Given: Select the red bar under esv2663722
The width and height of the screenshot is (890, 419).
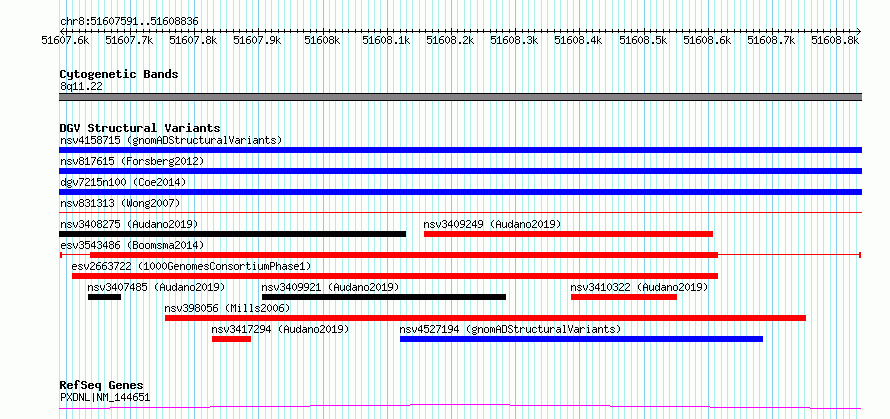Looking at the screenshot, I should point(395,276).
